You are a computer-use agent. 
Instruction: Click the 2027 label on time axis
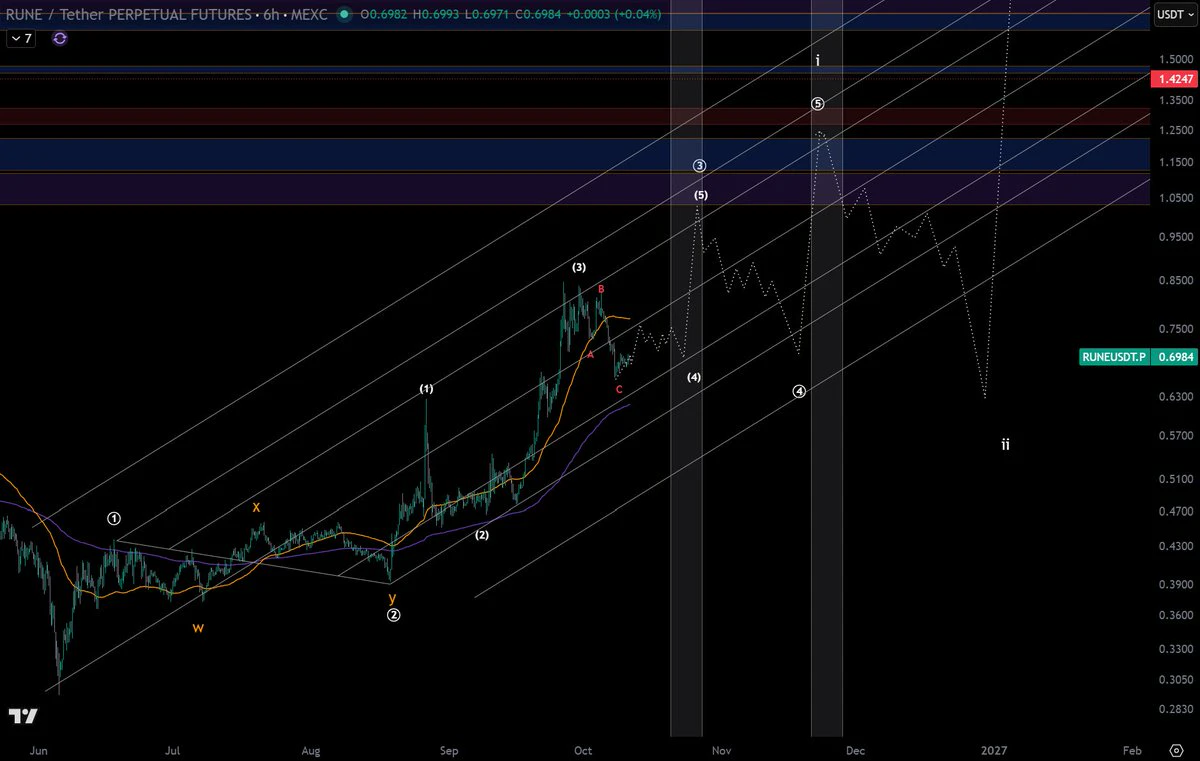click(994, 750)
